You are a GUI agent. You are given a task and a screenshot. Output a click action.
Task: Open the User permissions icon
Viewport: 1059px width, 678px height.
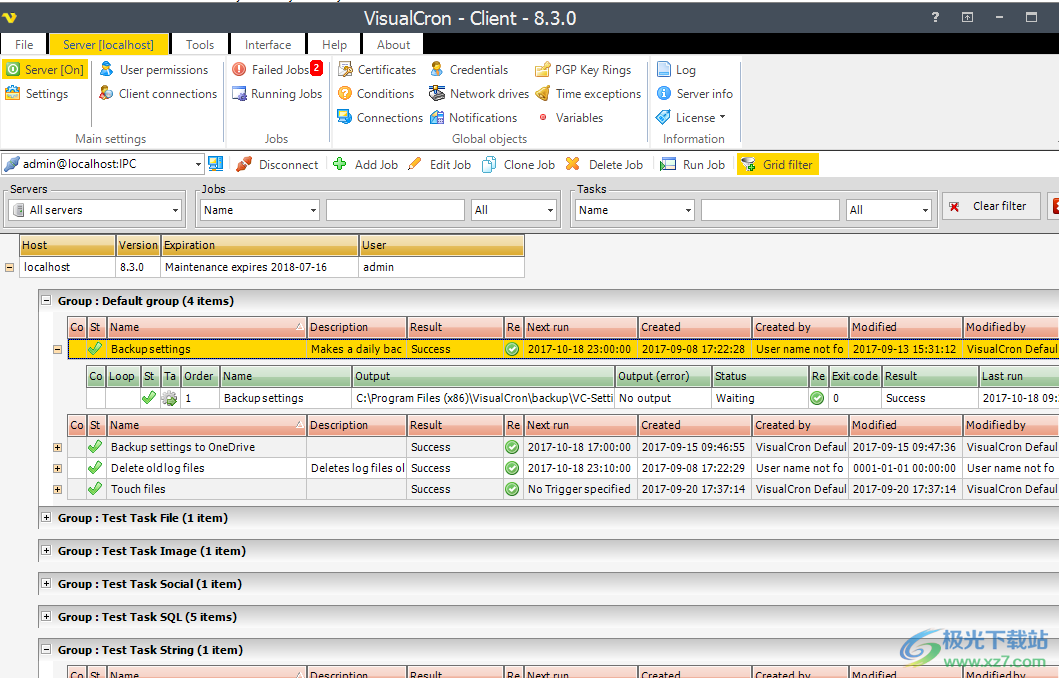[106, 69]
